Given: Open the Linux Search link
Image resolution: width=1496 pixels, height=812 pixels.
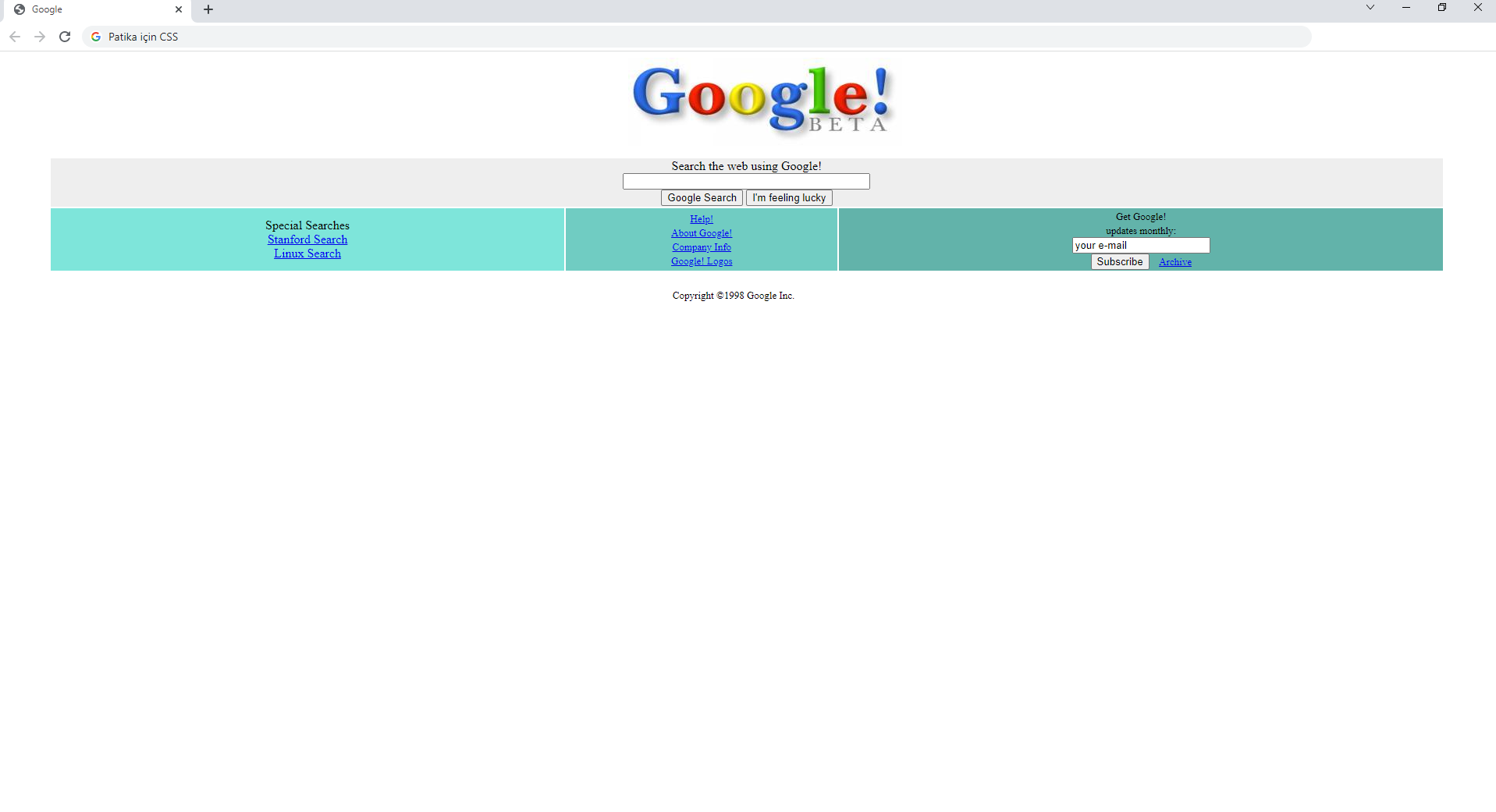Looking at the screenshot, I should 307,253.
